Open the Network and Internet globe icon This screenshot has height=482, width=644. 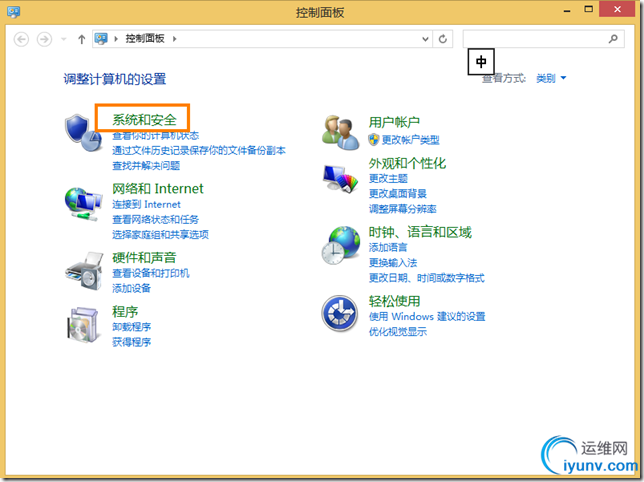pos(83,204)
